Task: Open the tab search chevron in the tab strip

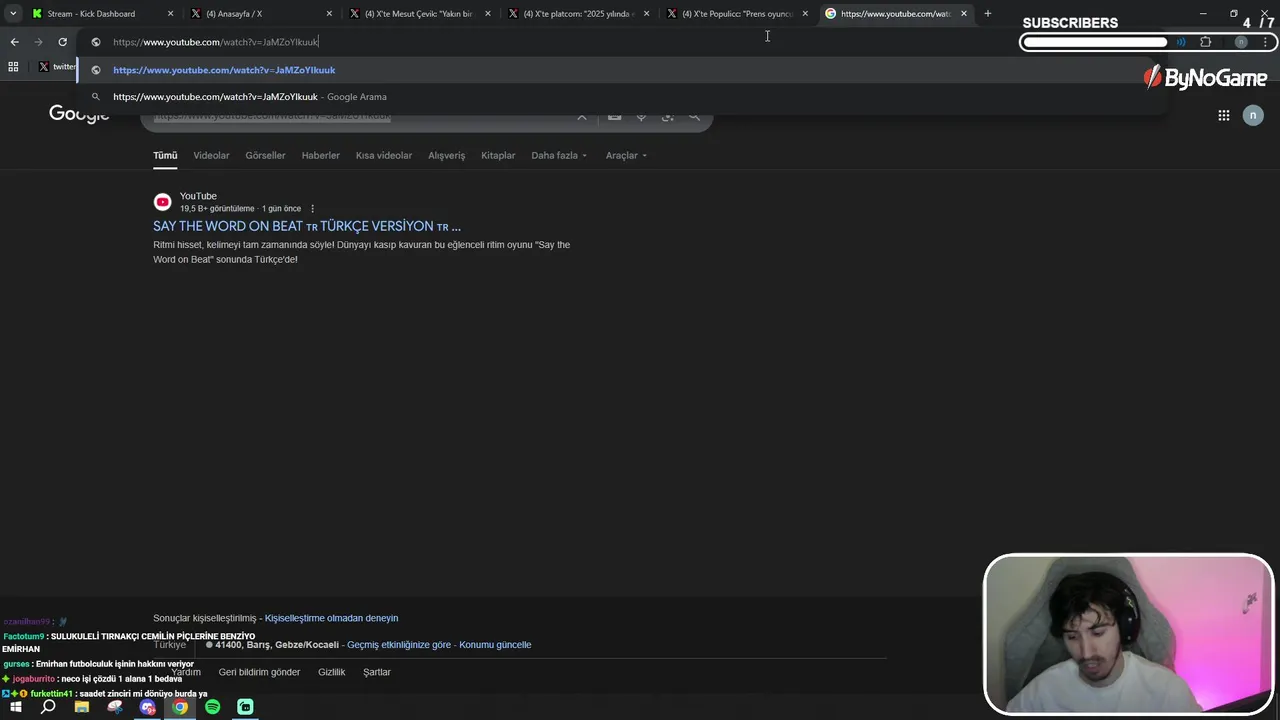Action: (13, 14)
